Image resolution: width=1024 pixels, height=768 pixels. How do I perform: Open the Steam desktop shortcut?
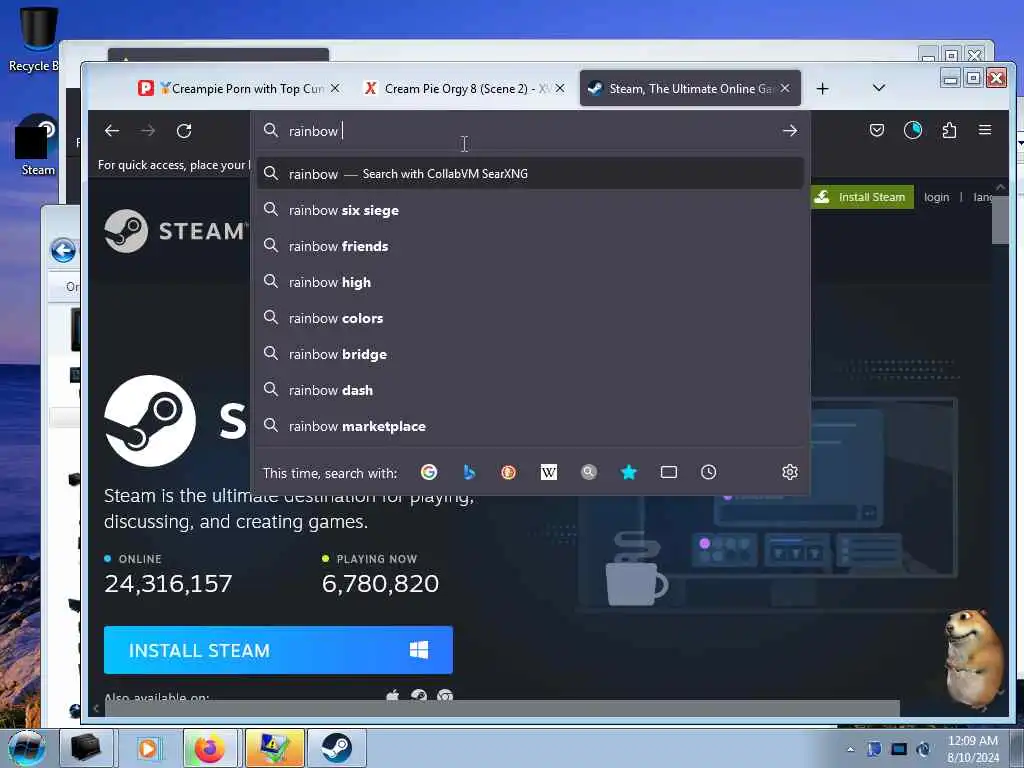point(36,146)
